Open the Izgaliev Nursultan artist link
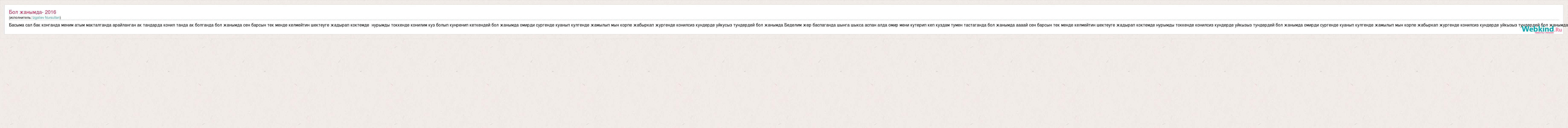The image size is (1568, 128). (x=46, y=18)
